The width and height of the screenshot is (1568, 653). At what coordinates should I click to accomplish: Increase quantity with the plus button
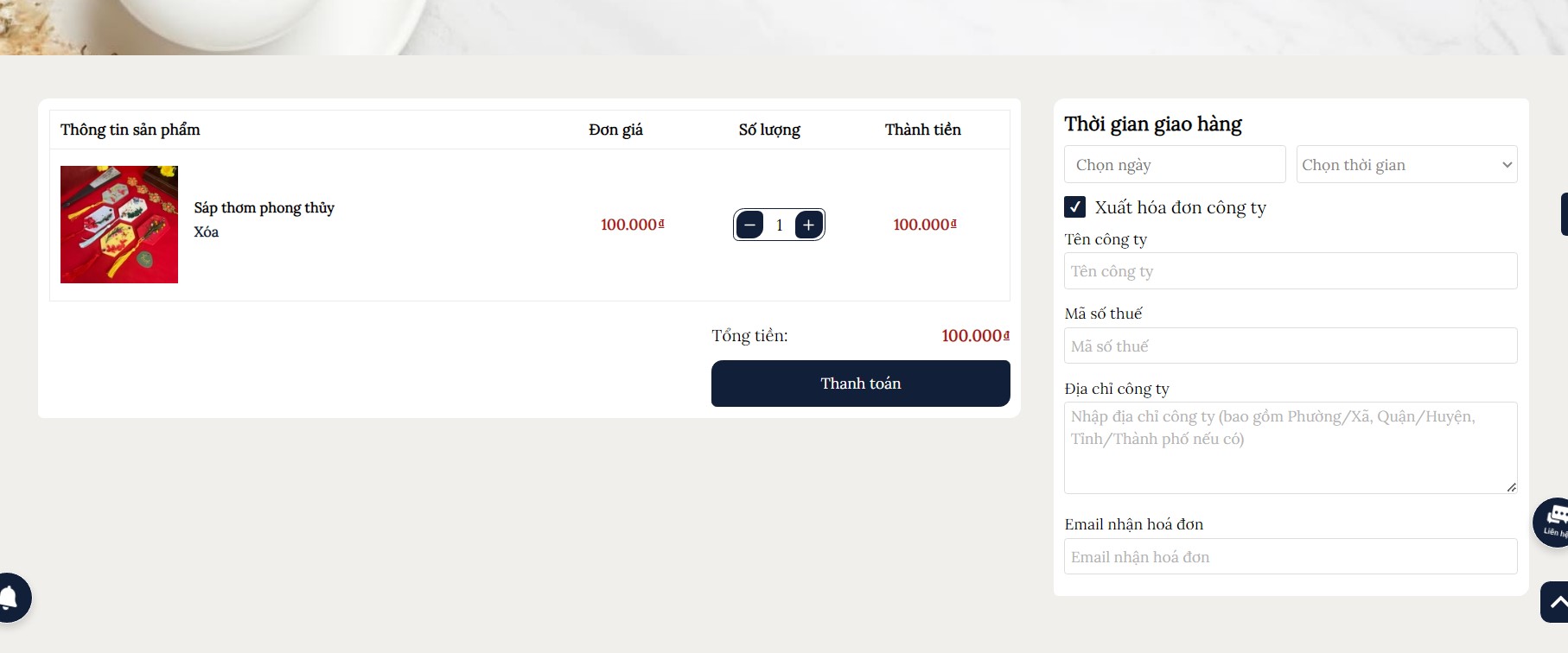coord(808,225)
